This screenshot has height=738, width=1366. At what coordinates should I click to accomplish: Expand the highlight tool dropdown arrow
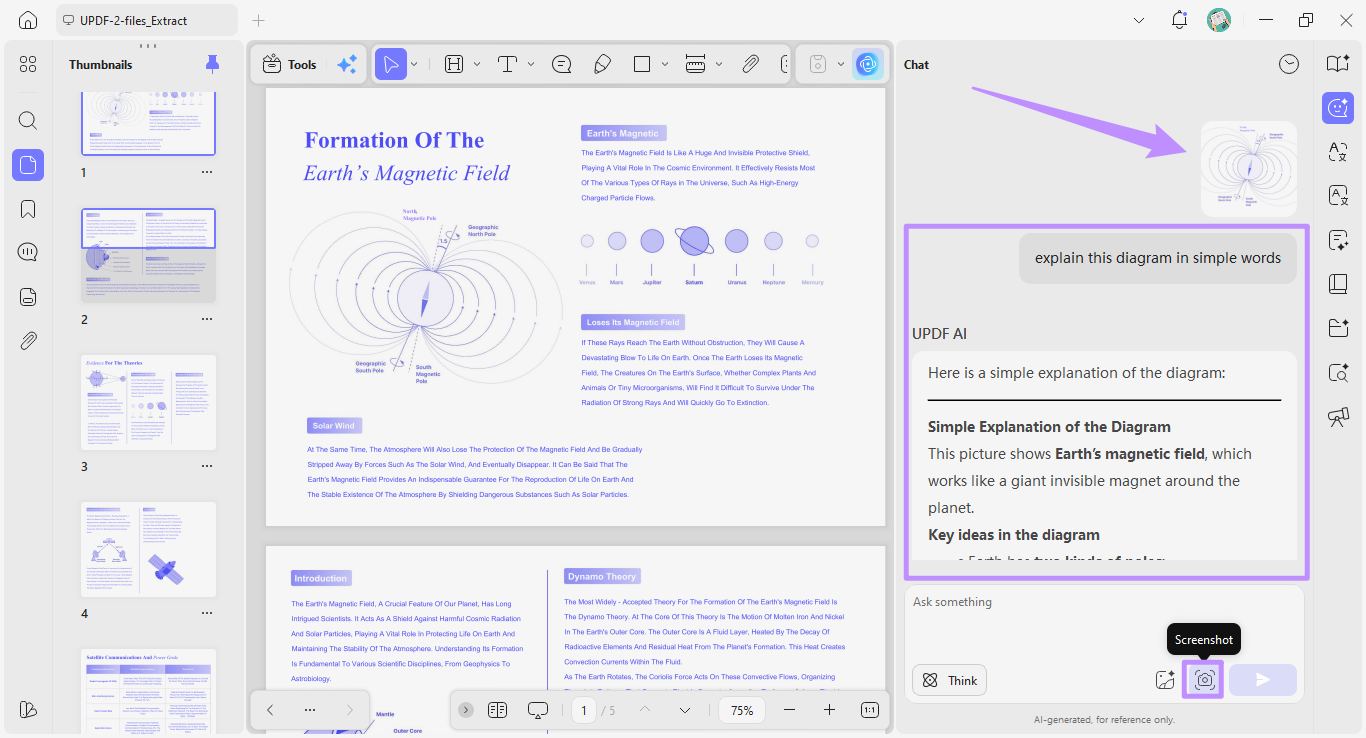point(477,64)
